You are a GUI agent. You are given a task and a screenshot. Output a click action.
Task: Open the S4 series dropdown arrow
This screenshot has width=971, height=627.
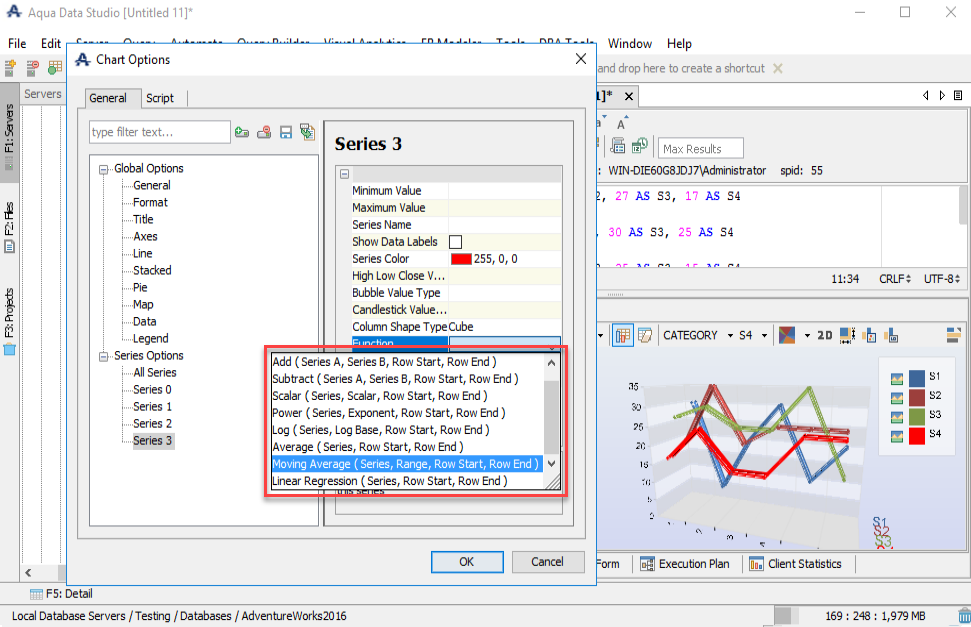point(764,335)
